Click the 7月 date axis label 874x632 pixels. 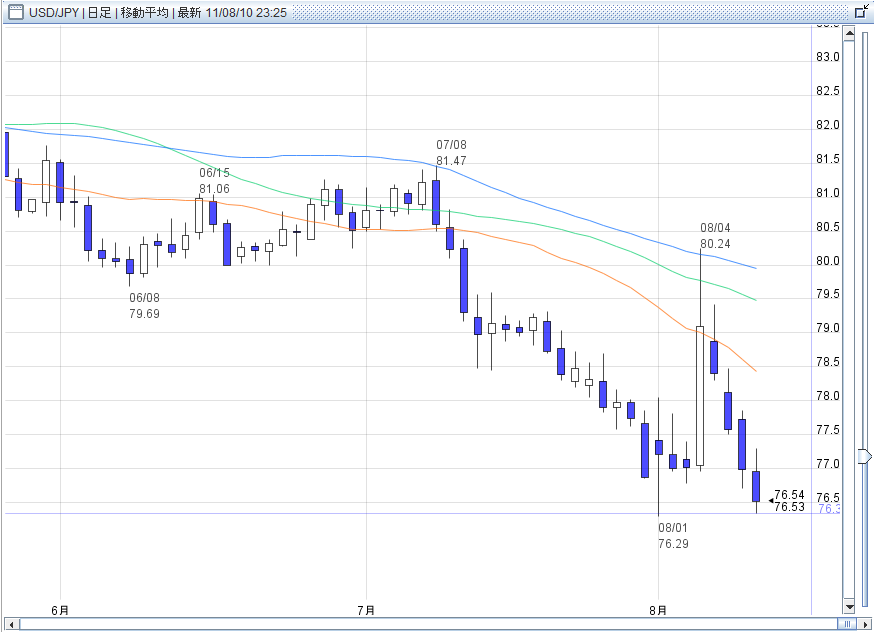(366, 610)
